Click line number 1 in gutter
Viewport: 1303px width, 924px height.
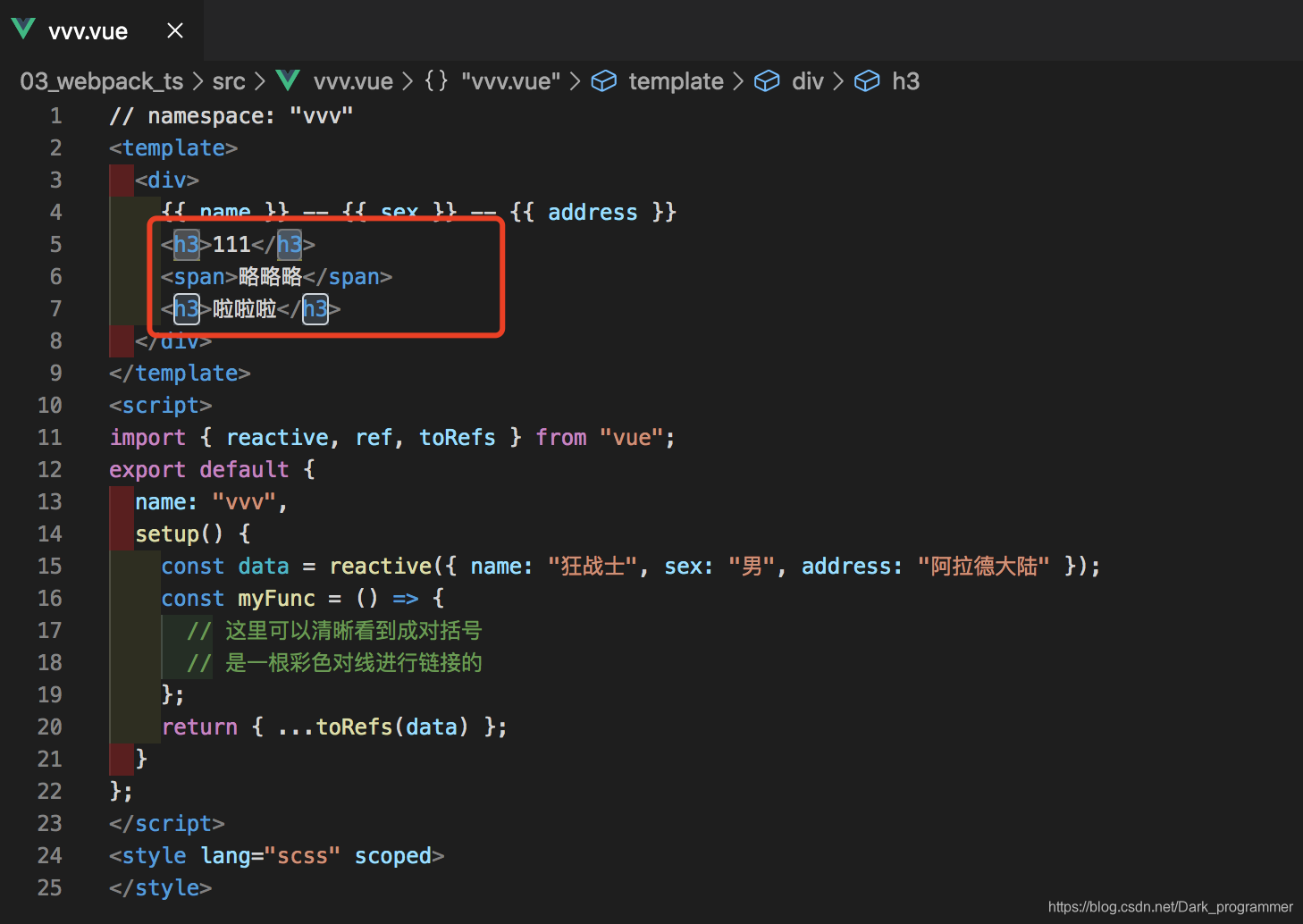55,116
